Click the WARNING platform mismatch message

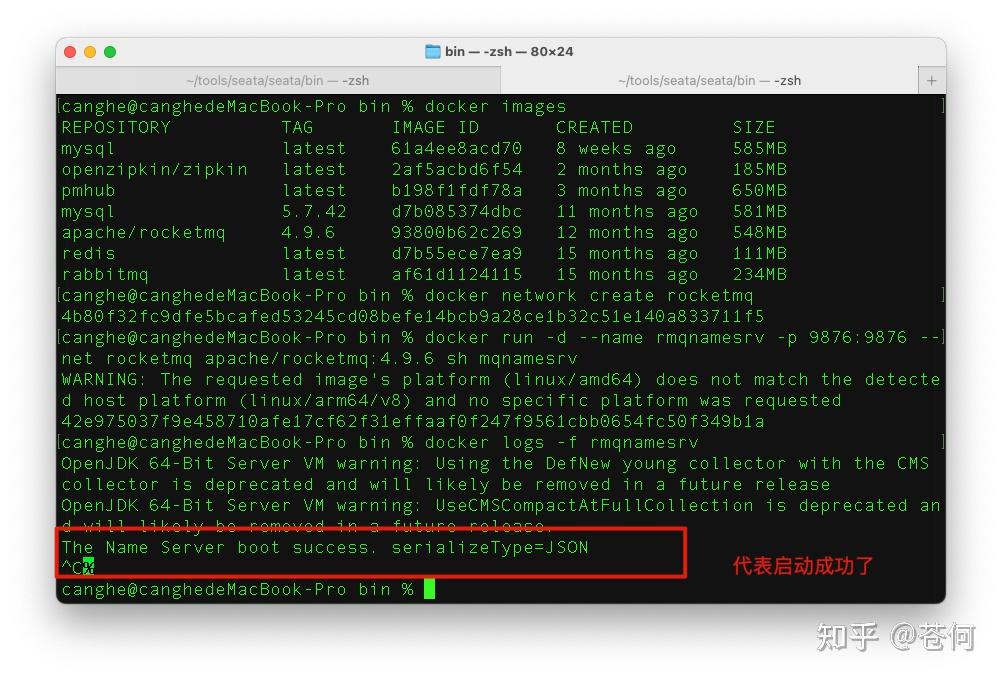click(x=500, y=390)
